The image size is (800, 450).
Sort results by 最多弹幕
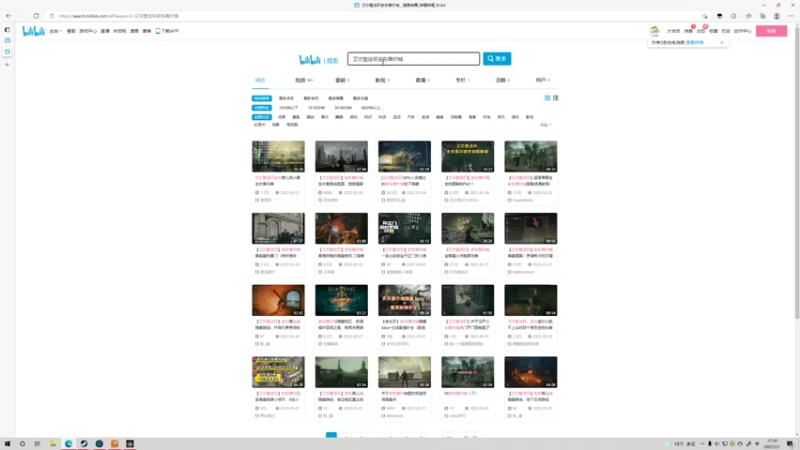336,98
